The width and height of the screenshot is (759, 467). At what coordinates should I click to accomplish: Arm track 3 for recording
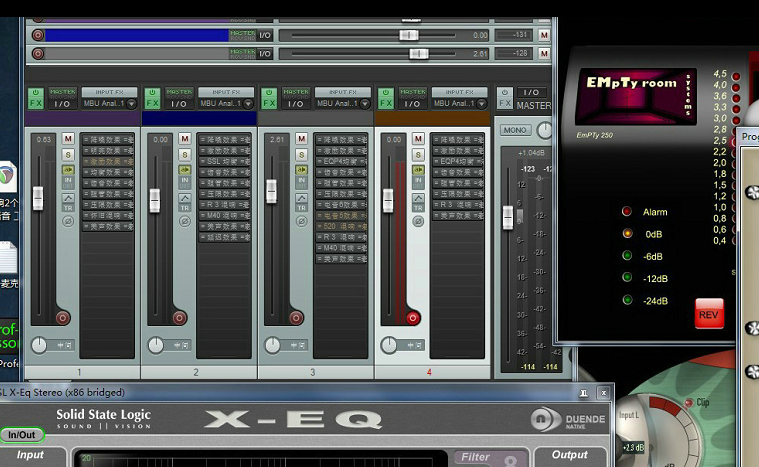296,318
